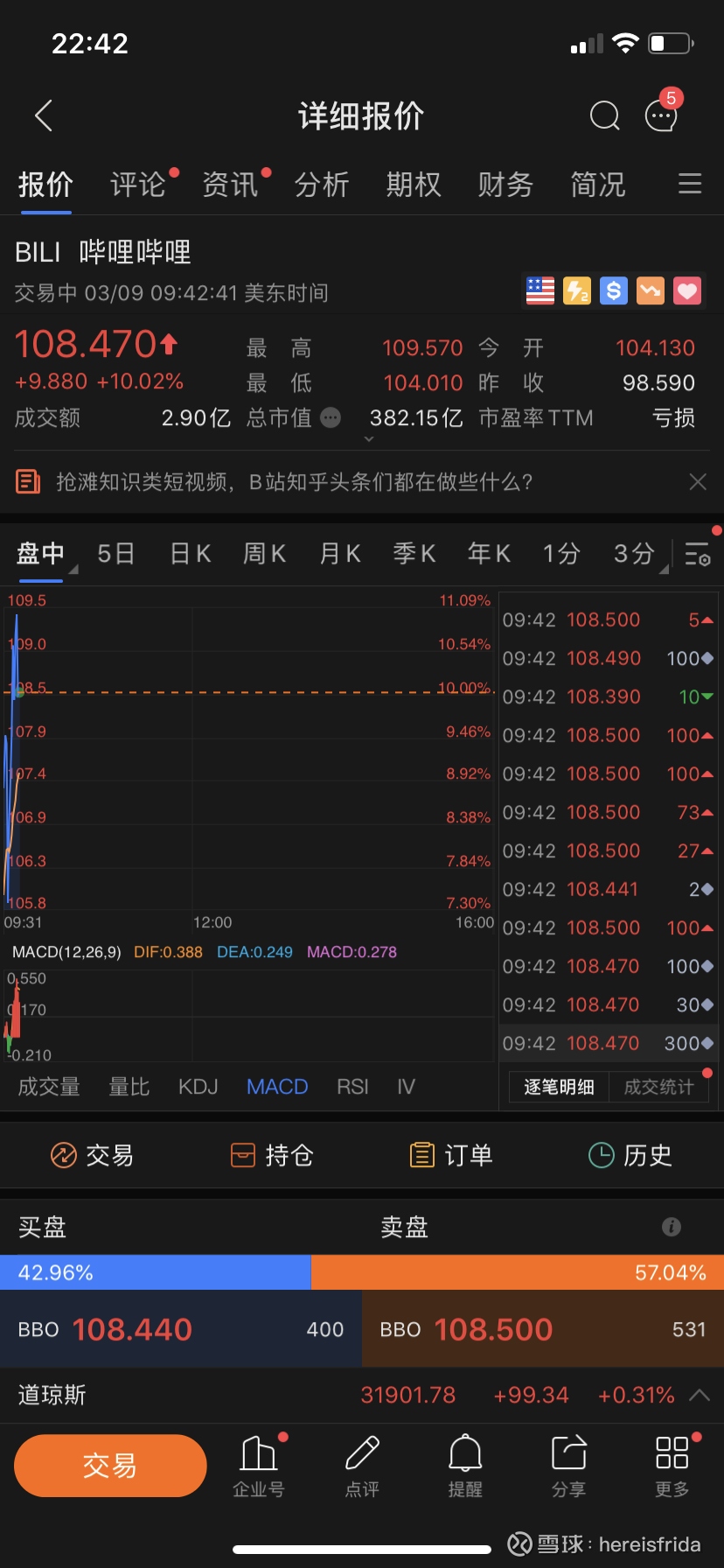Open 持仓 positions
Image resolution: width=724 pixels, height=1568 pixels.
270,1156
